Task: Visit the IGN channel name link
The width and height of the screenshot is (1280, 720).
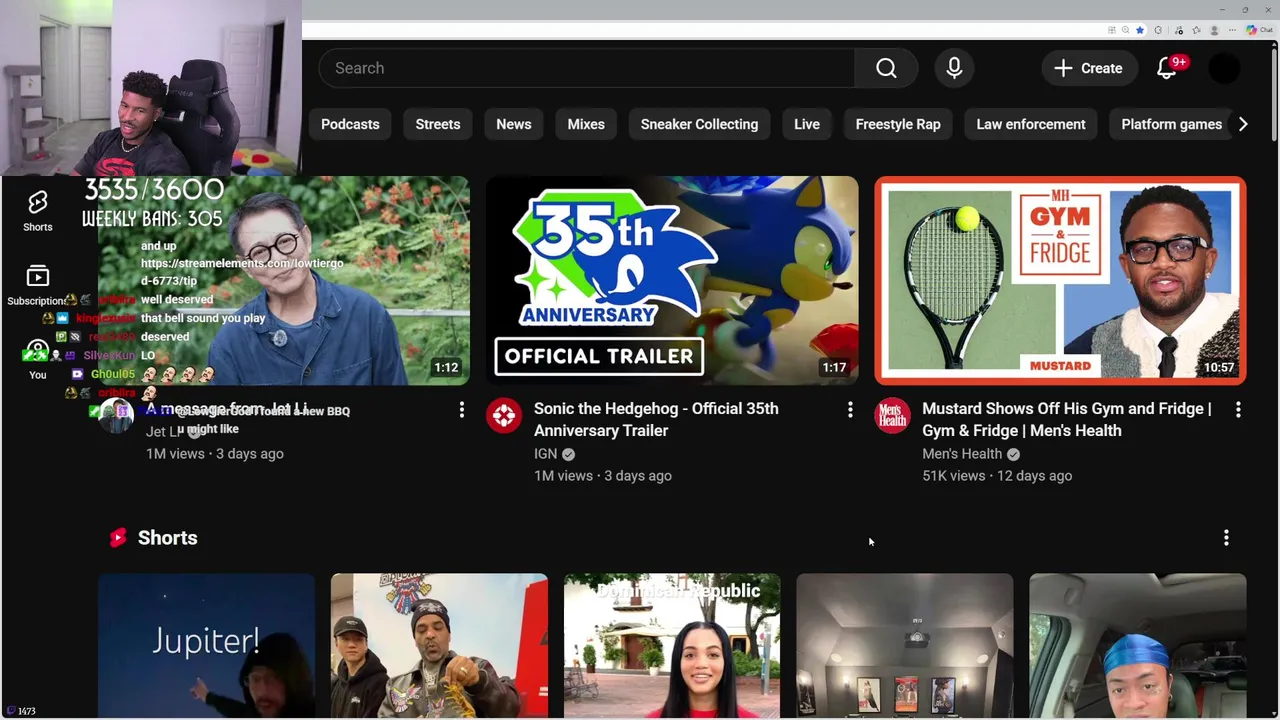Action: coord(545,454)
